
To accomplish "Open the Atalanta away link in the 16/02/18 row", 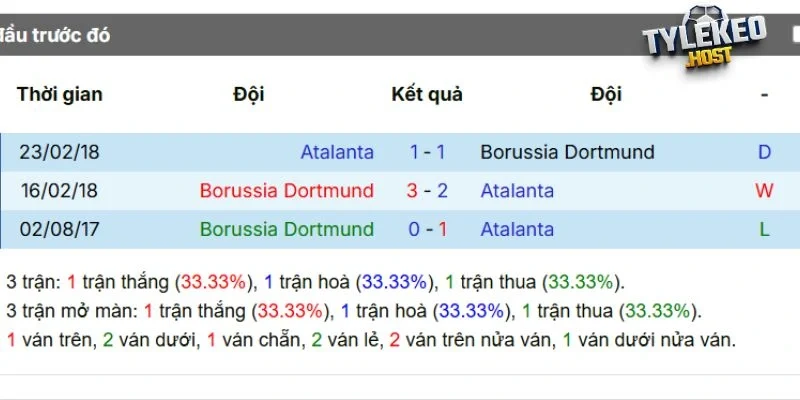I will click(517, 191).
